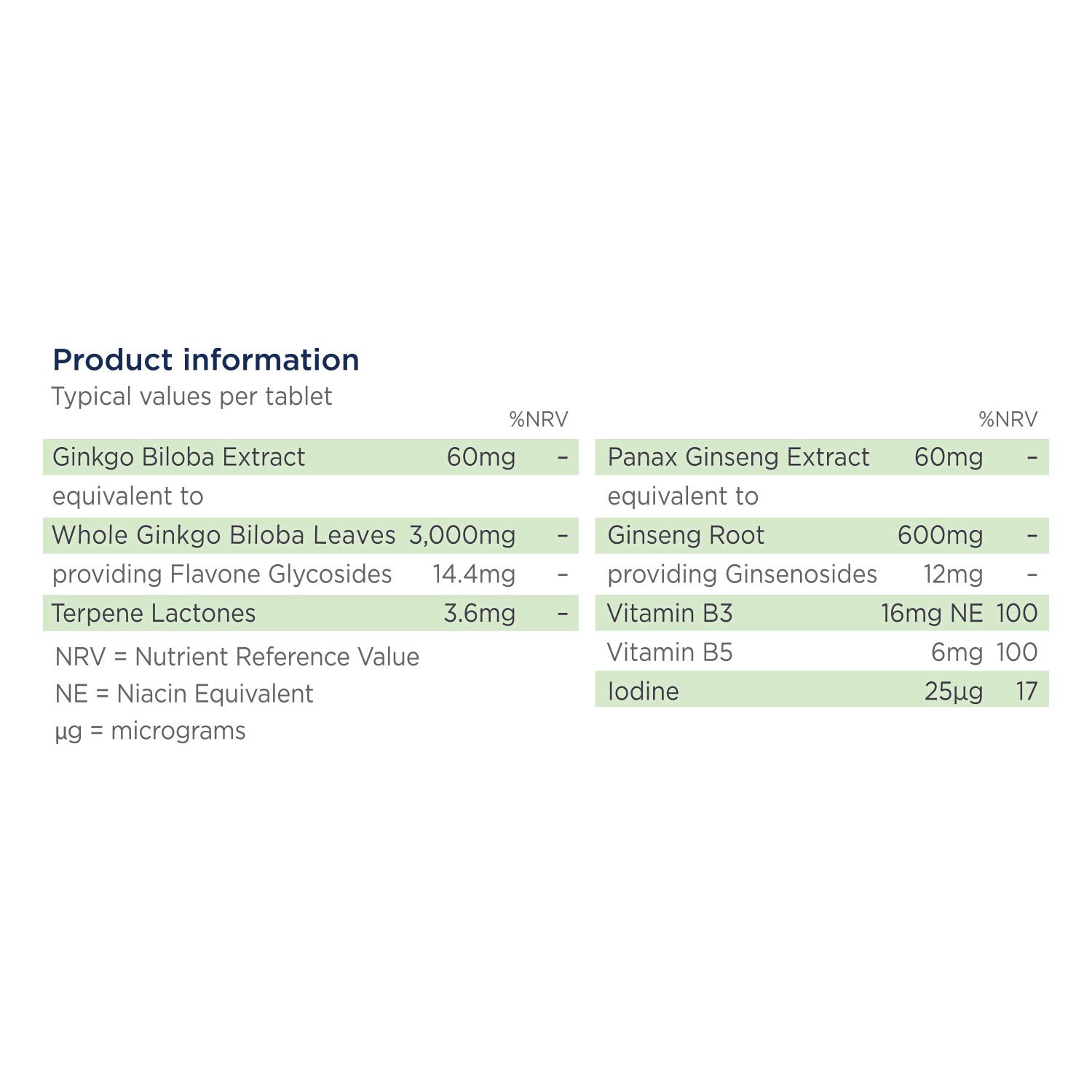Select the Typical values per tablet subtitle

click(191, 397)
